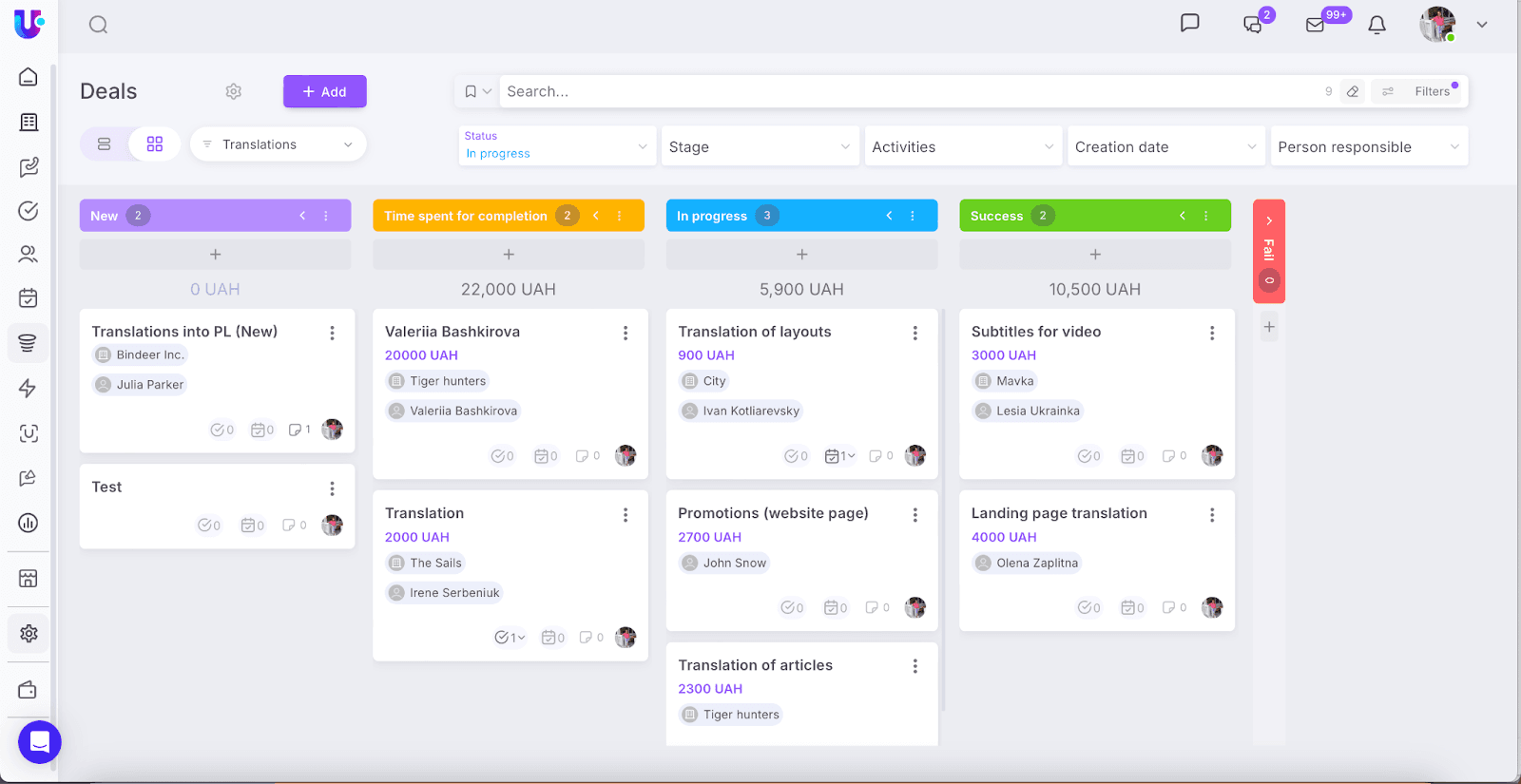Screen dimensions: 1521x784
Task: Click into the Search input field
Action: (903, 91)
